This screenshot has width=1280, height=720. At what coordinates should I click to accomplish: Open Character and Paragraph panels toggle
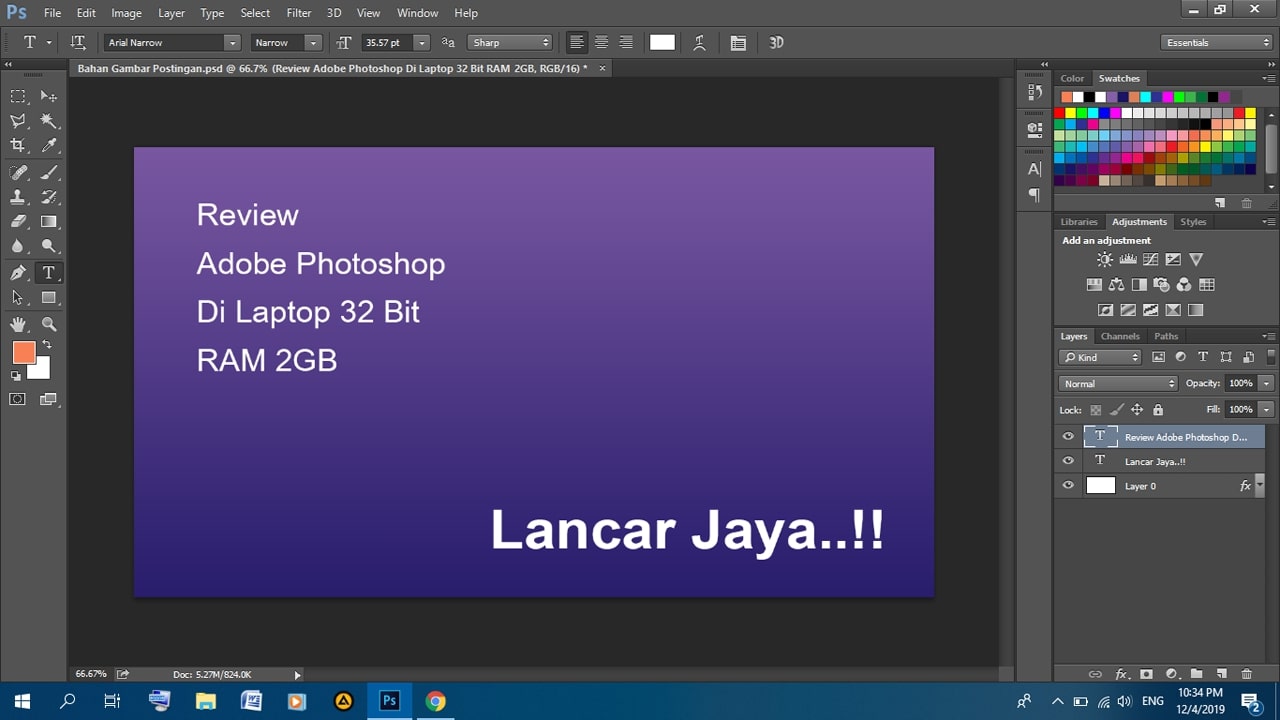738,42
